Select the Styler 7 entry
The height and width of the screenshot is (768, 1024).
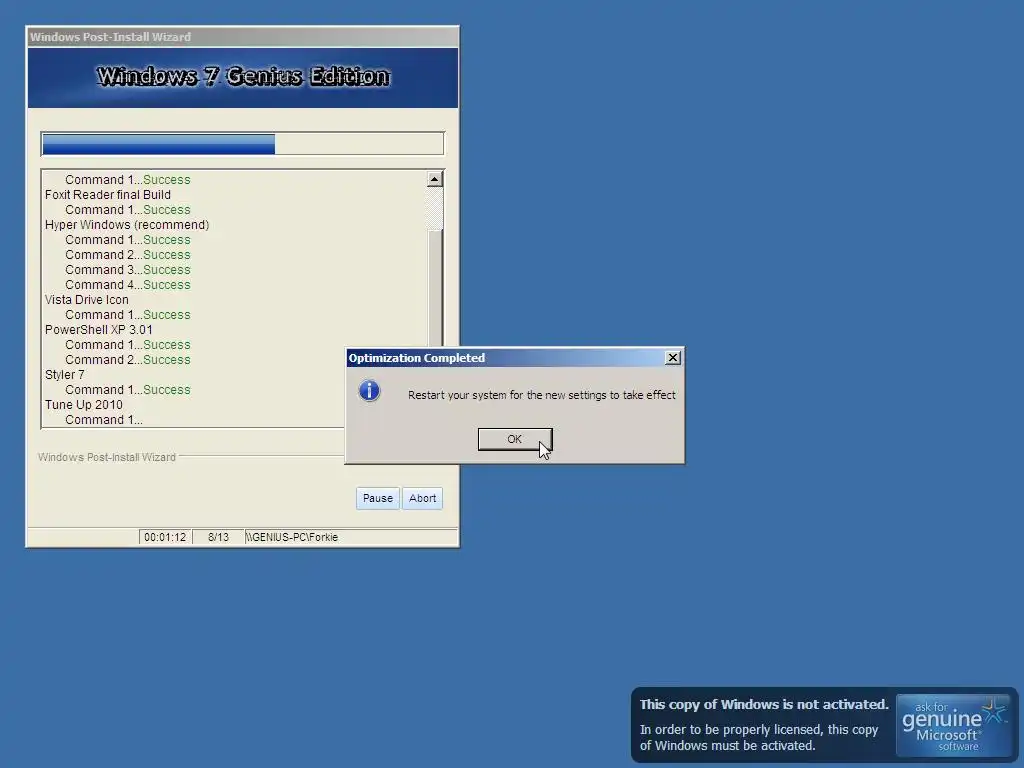click(64, 375)
